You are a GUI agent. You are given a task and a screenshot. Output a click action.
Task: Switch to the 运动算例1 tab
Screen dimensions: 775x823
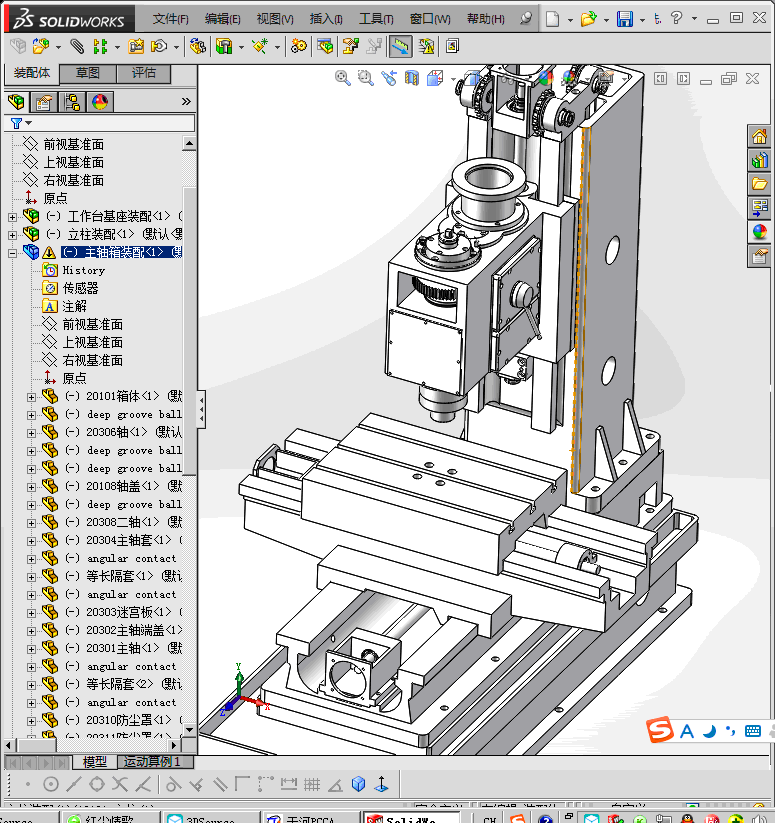[x=153, y=762]
